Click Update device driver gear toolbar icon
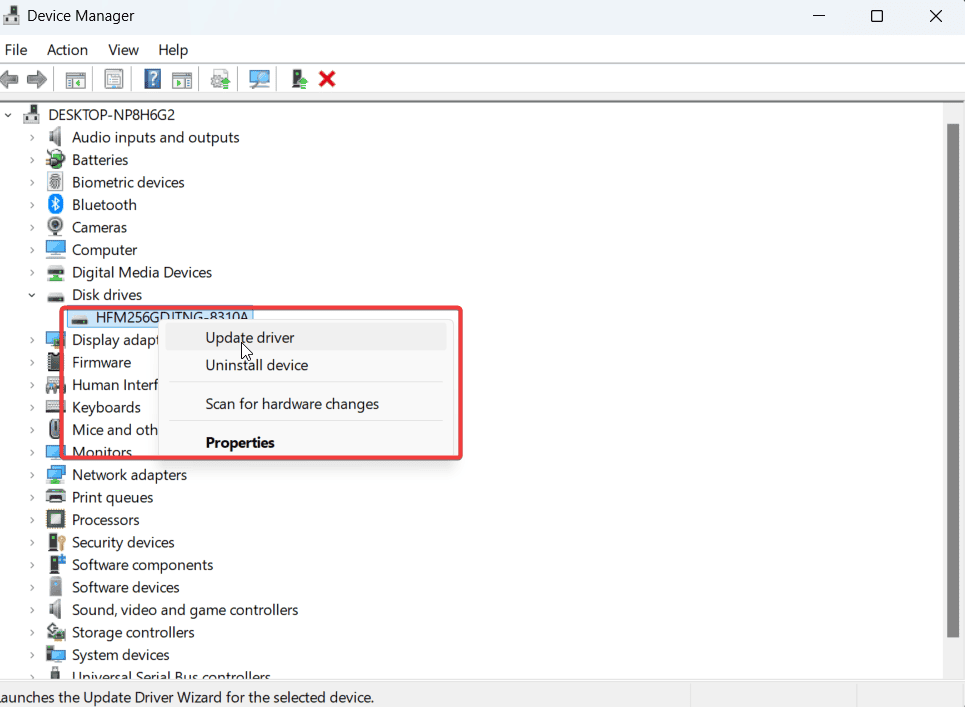The height and width of the screenshot is (707, 965). [x=220, y=79]
